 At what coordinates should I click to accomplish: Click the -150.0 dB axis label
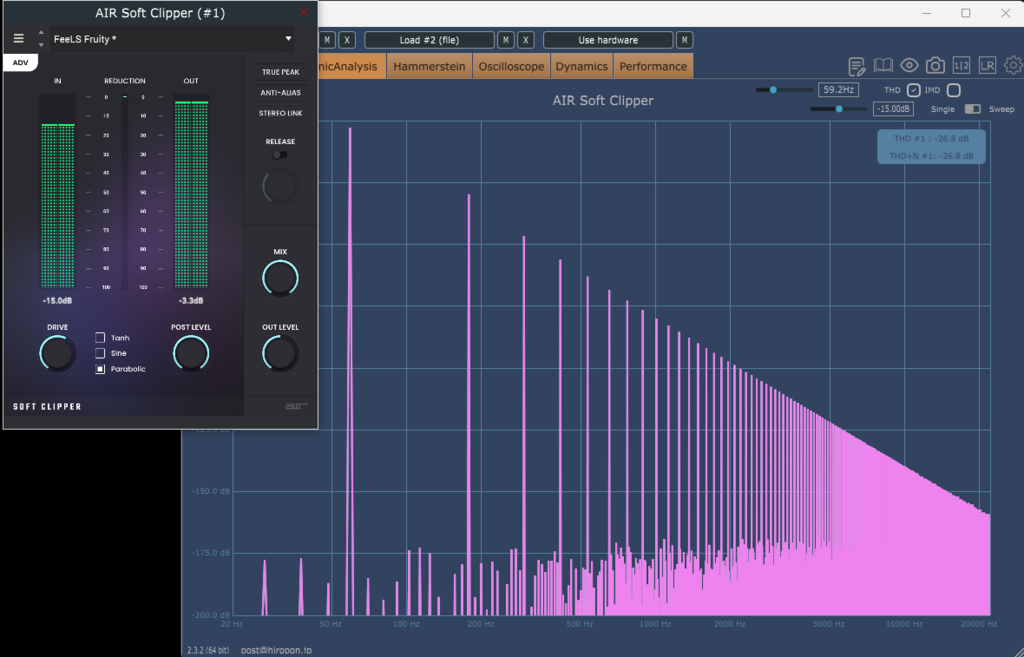coord(210,491)
